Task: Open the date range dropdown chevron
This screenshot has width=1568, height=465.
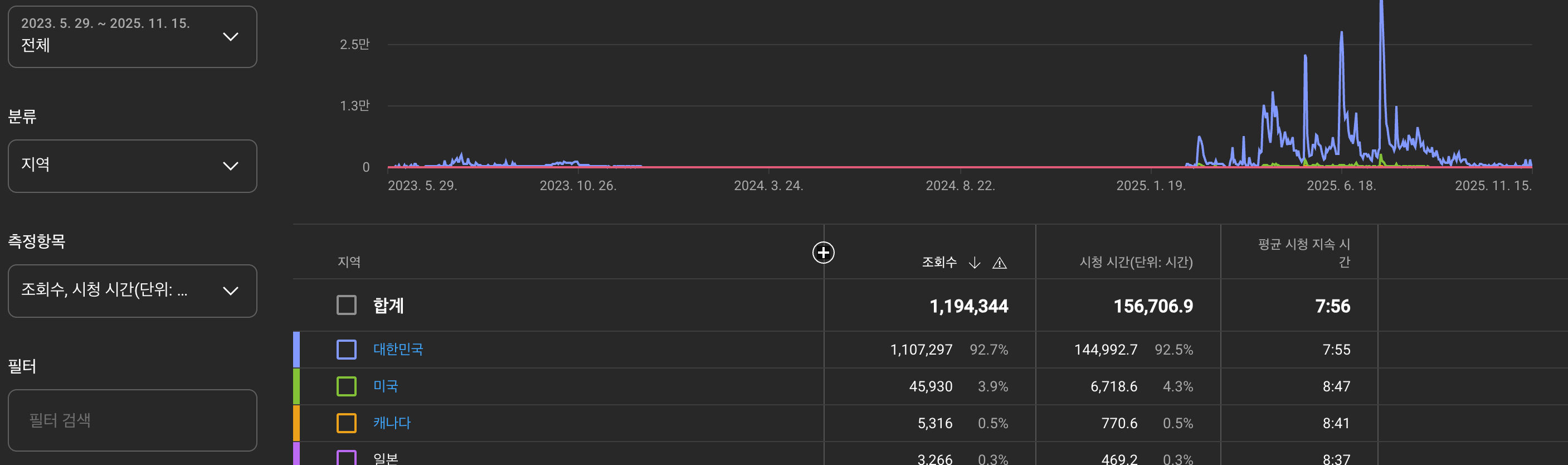Action: [x=230, y=37]
